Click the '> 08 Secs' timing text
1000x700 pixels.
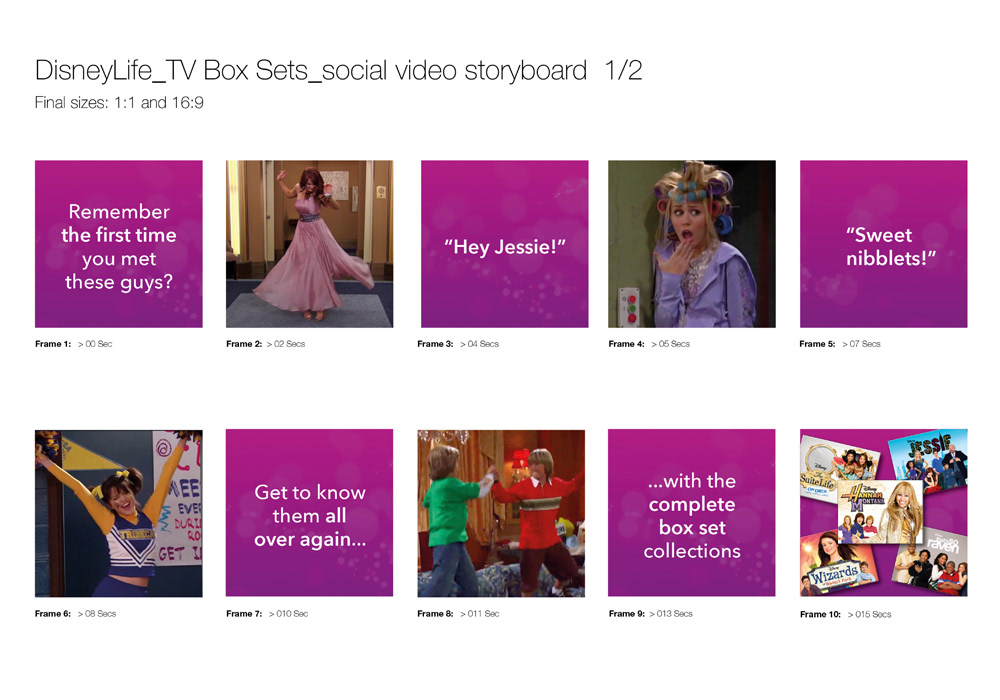pyautogui.click(x=97, y=613)
